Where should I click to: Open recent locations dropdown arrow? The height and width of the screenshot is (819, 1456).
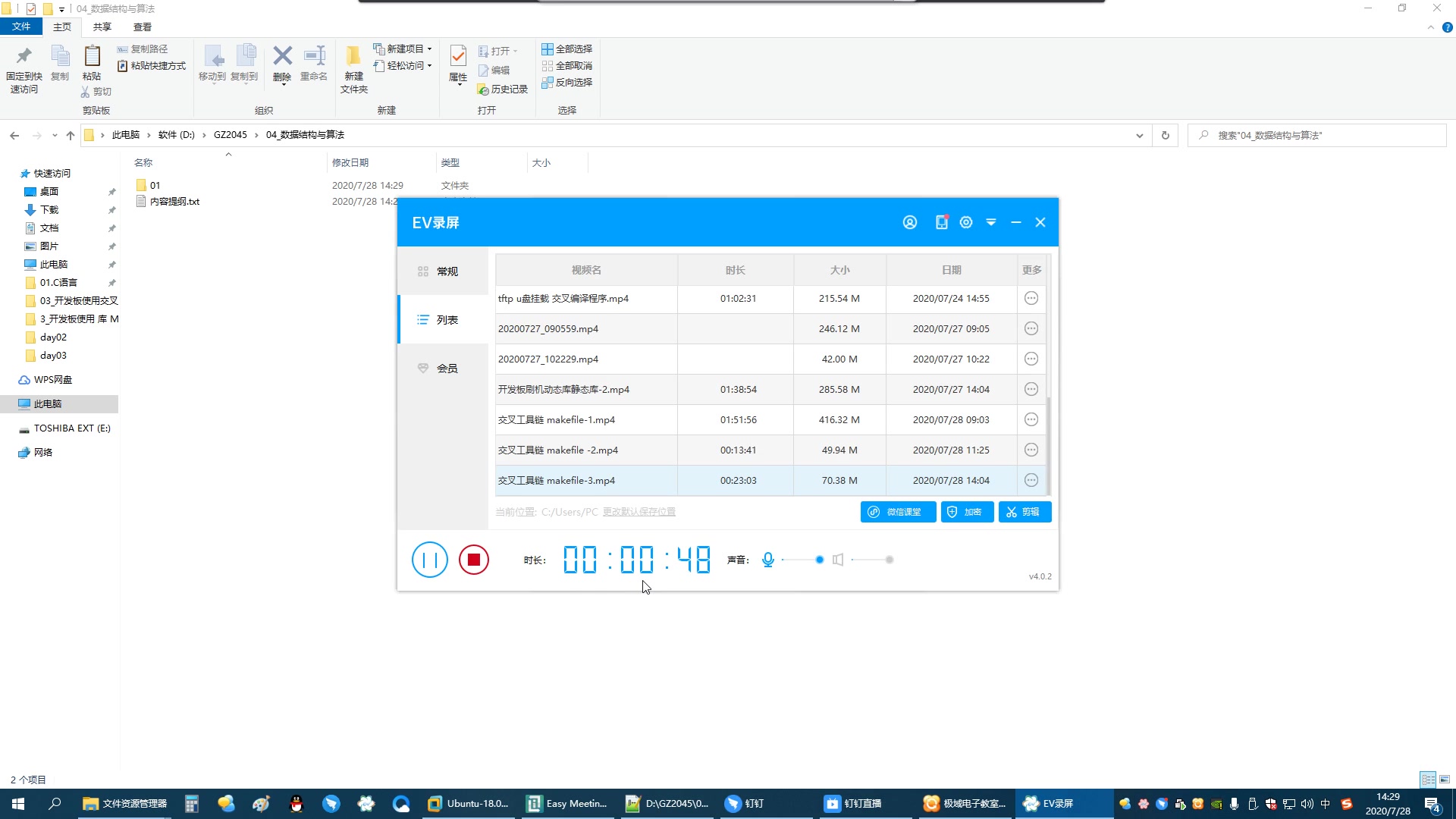[55, 135]
